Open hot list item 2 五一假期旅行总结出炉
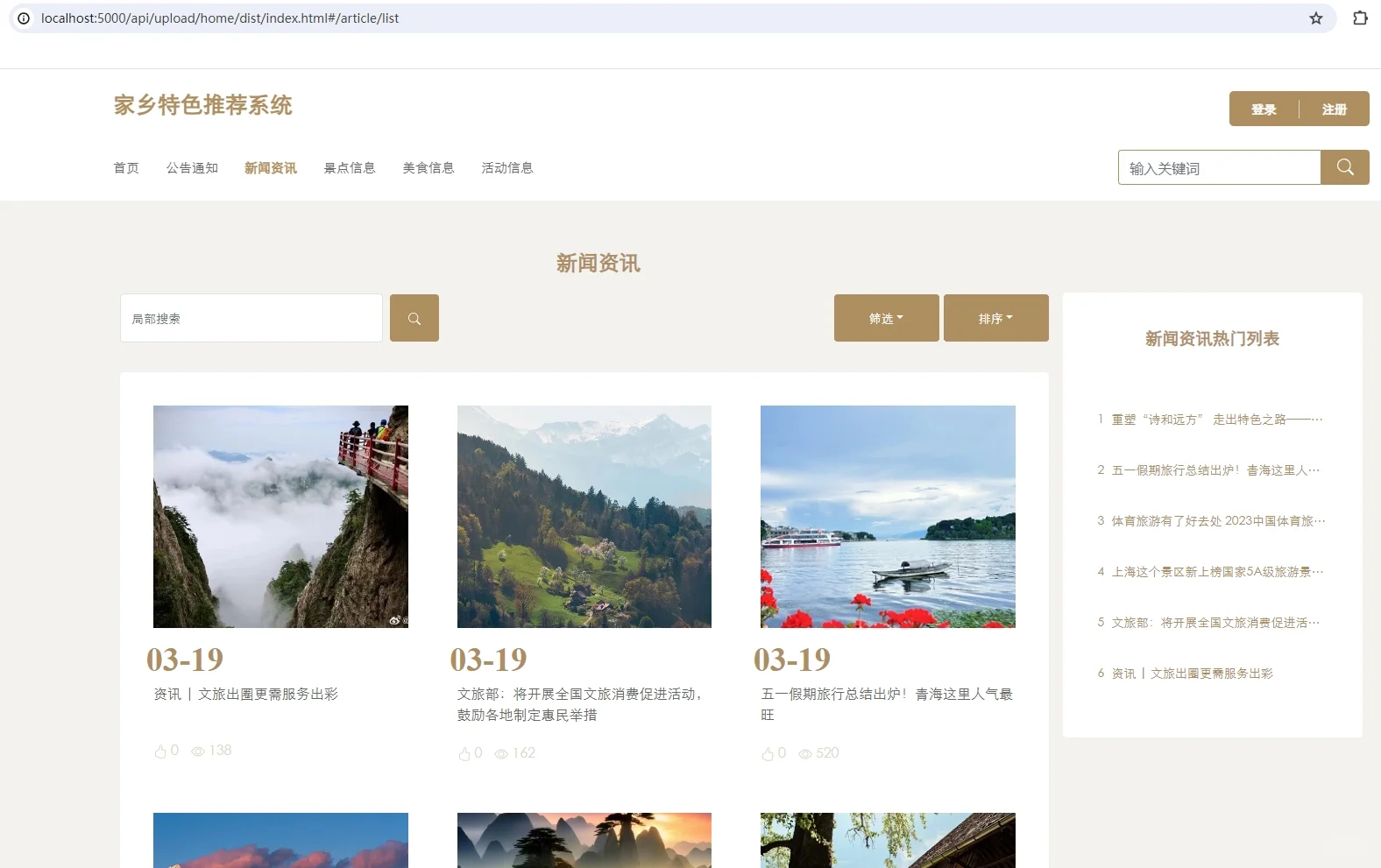The width and height of the screenshot is (1381, 868). click(1208, 470)
